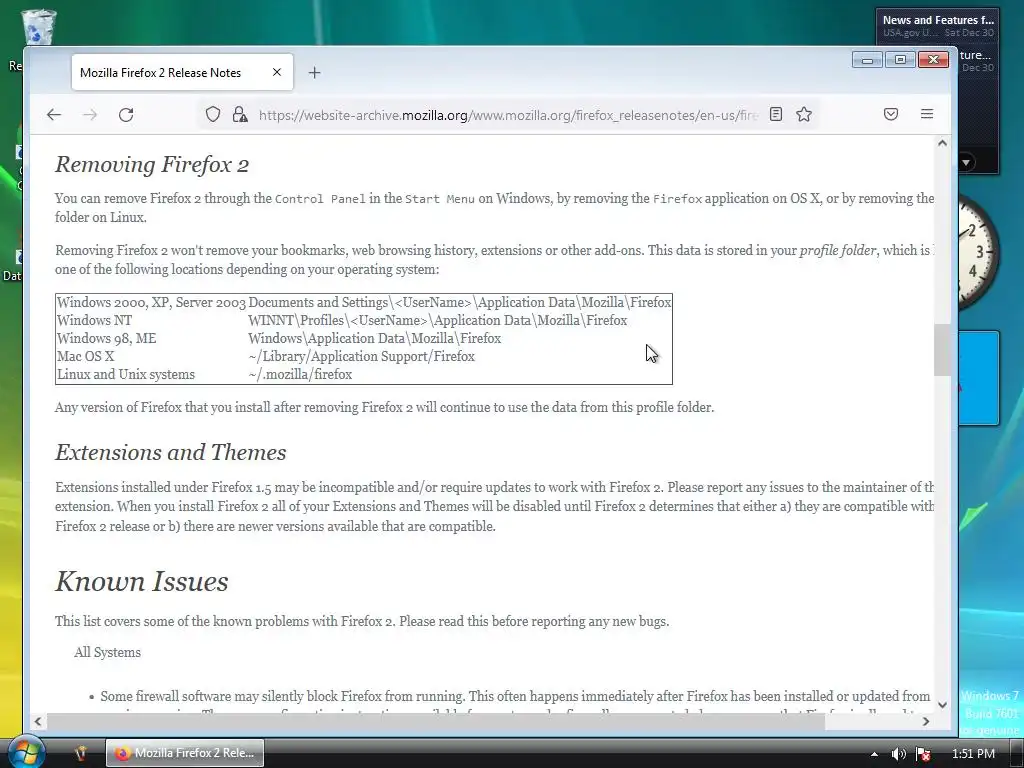The image size is (1024, 768).
Task: Click the 'Extensions and Themes' heading
Action: (x=170, y=453)
